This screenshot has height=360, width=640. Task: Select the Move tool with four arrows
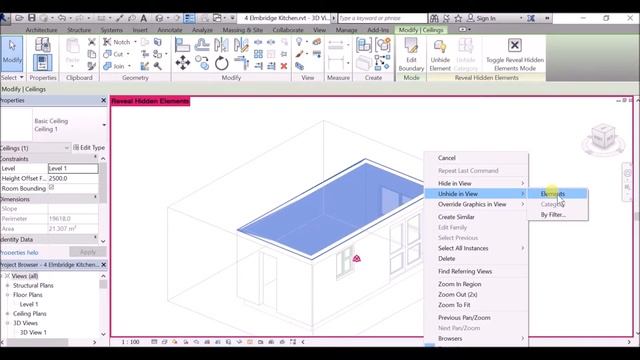pyautogui.click(x=182, y=63)
